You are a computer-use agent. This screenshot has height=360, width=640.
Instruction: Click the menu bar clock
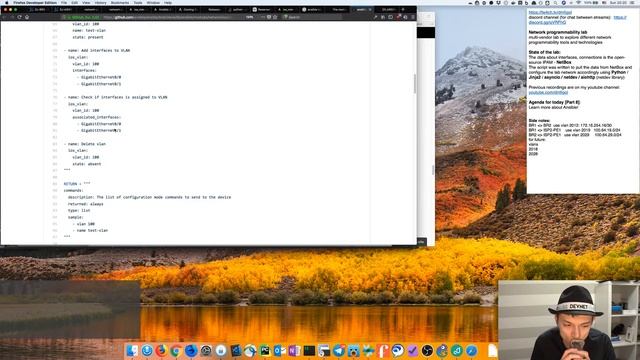point(618,2)
